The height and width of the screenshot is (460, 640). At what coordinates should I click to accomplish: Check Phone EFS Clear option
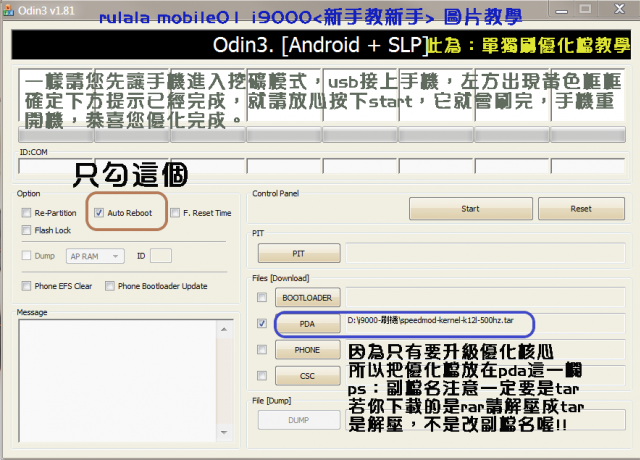[x=26, y=286]
